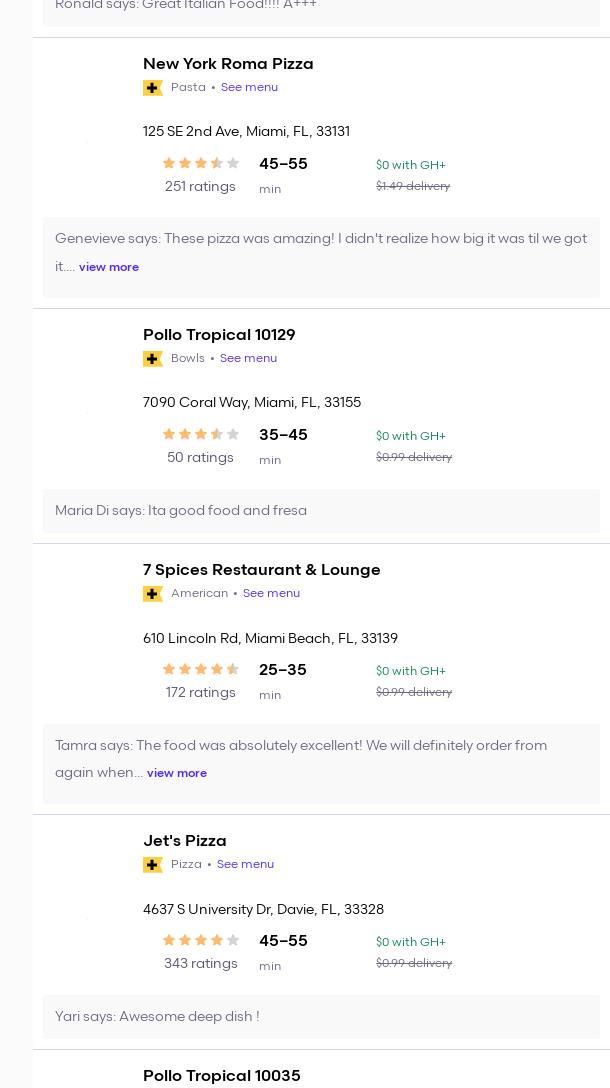Open the Jet's Pizza restaurant title
Viewport: 610px width, 1088px height.
(x=185, y=841)
